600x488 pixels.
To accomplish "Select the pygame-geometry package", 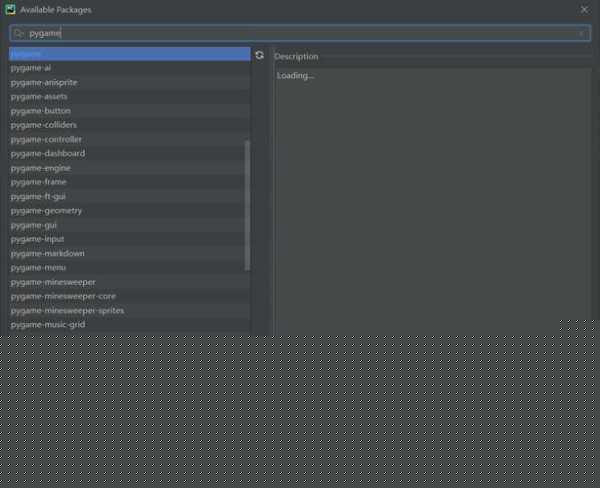I will click(129, 211).
